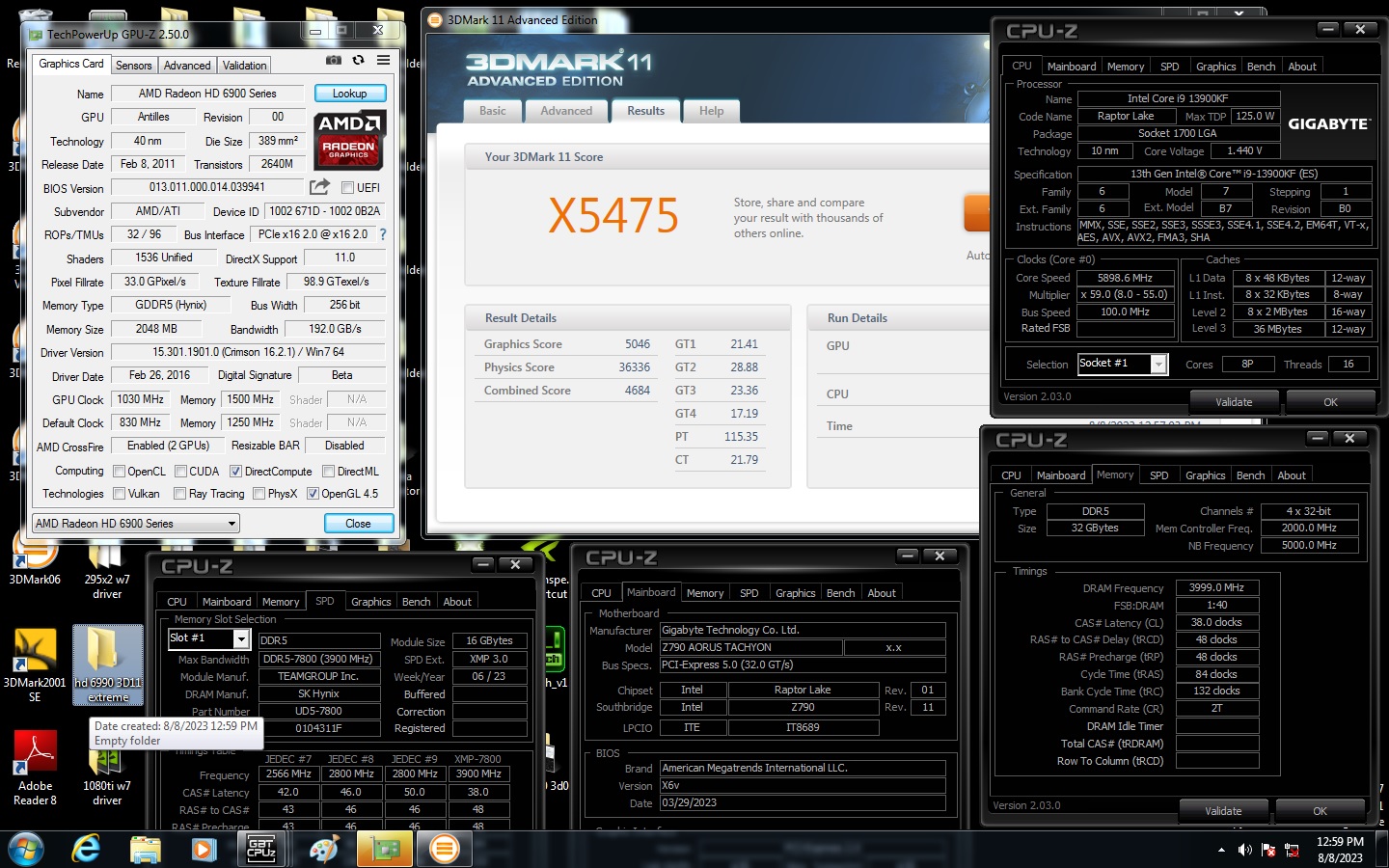Toggle the DirectCompute checkbox

[235, 472]
